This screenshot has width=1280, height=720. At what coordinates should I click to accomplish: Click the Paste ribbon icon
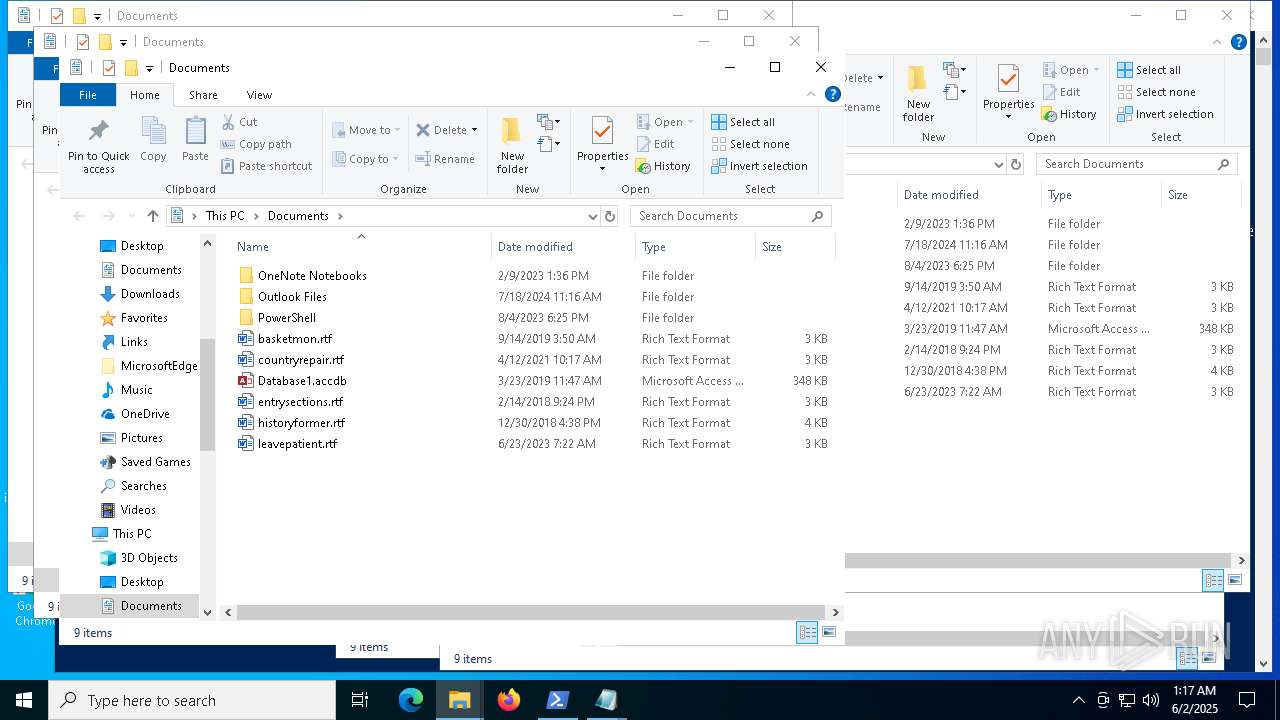coord(195,139)
